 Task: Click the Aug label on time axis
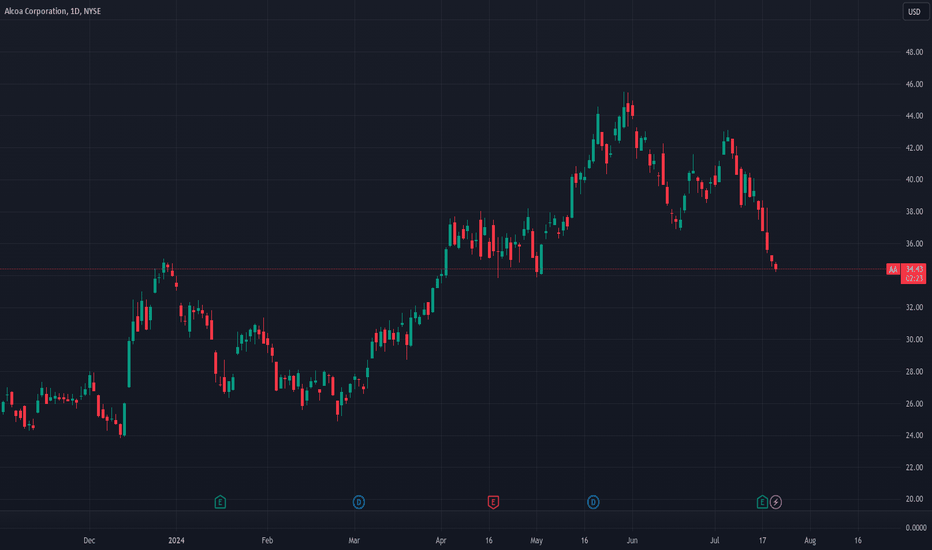[810, 540]
